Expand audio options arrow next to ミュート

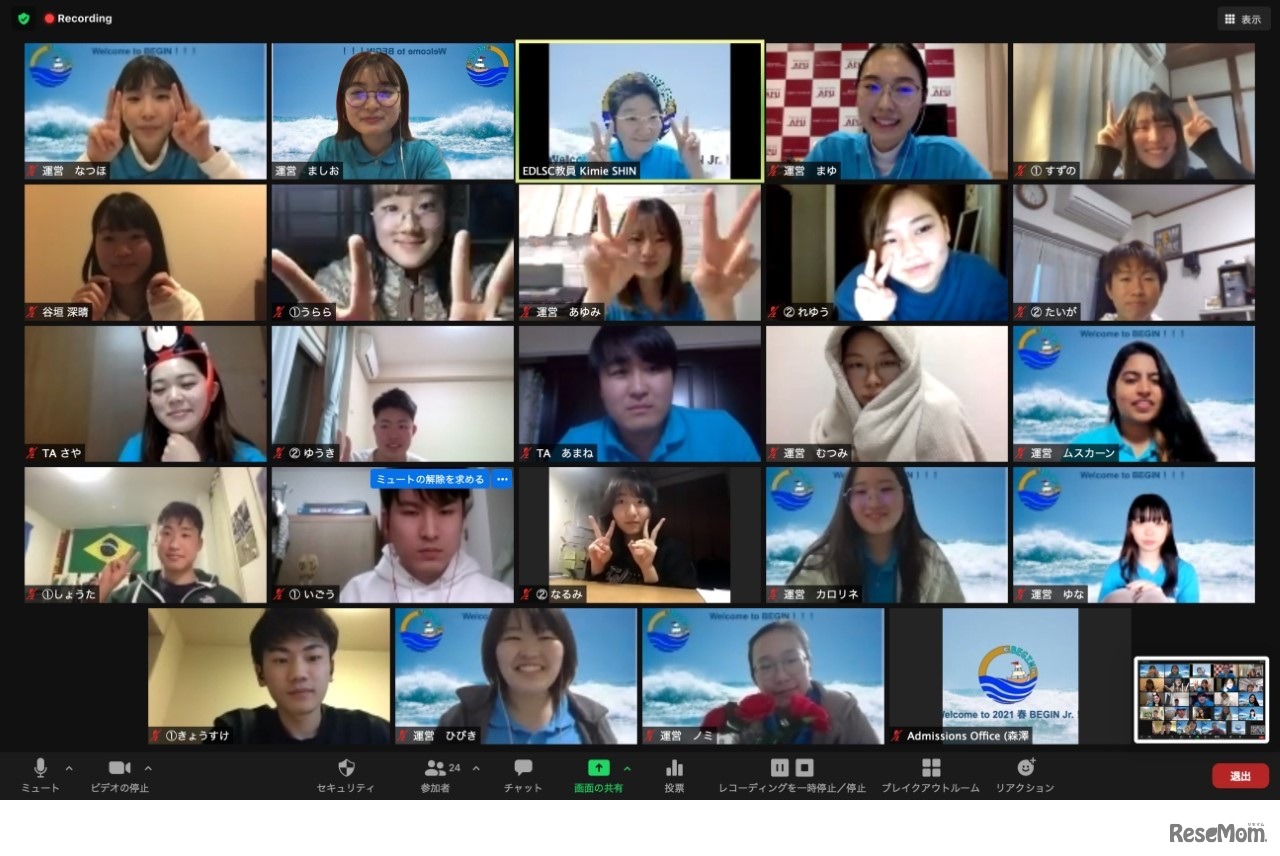click(69, 768)
